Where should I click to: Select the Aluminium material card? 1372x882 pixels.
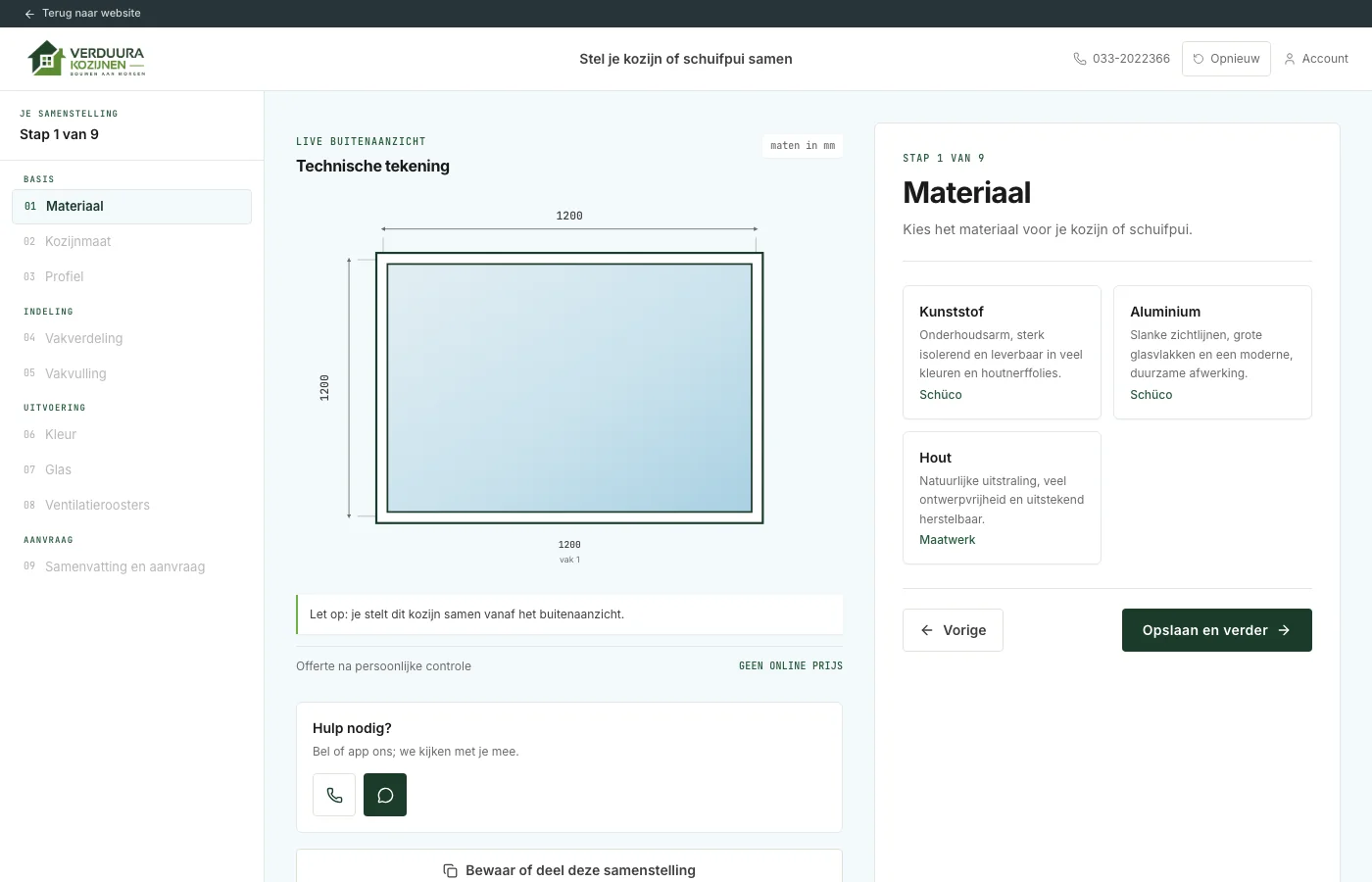click(1212, 353)
